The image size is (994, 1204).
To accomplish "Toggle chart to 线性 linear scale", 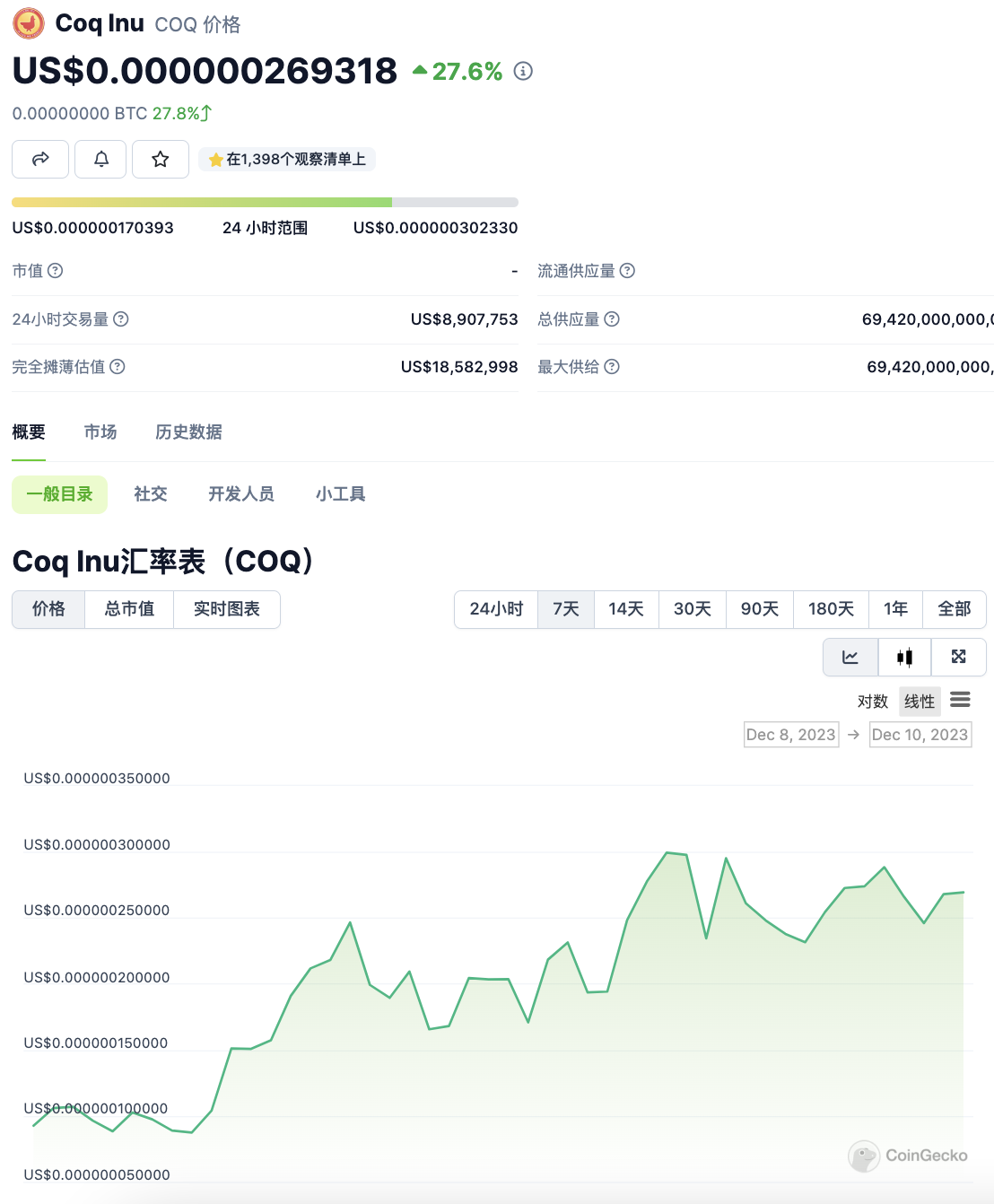I will pos(919,701).
